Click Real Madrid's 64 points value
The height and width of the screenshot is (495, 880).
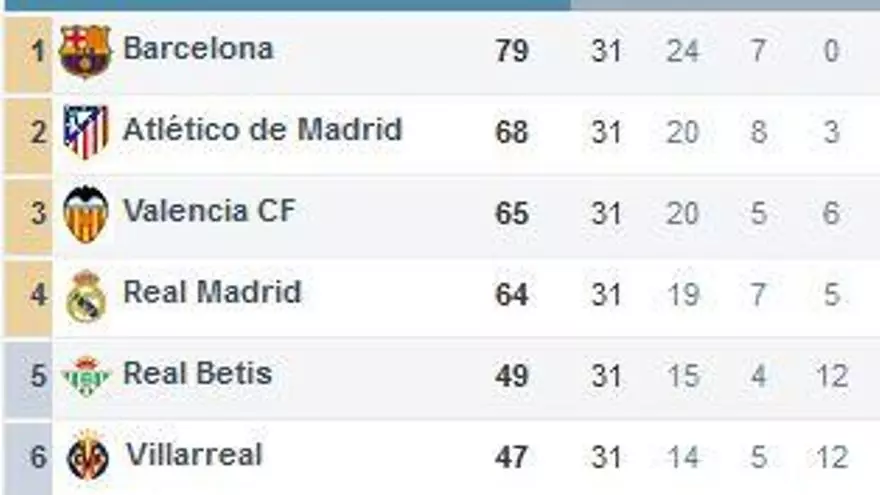(x=511, y=296)
